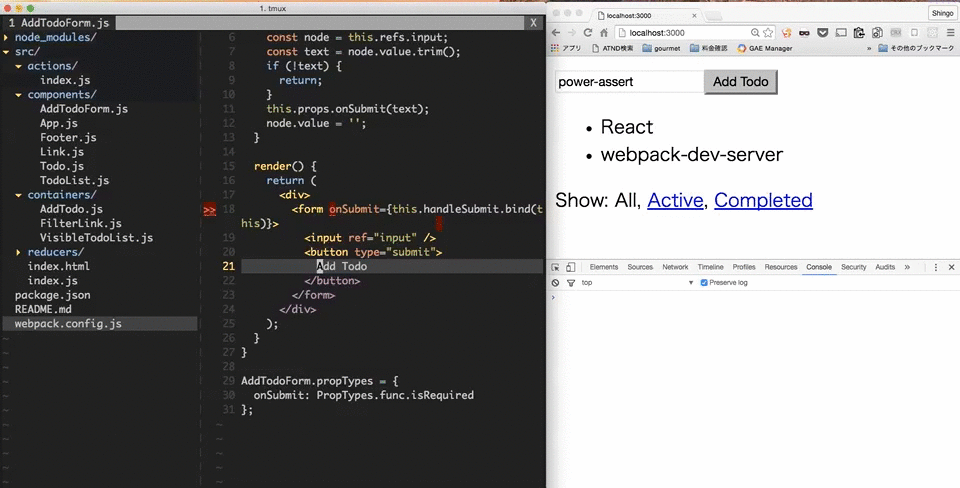
Task: Click the Add Todo button
Action: click(740, 82)
